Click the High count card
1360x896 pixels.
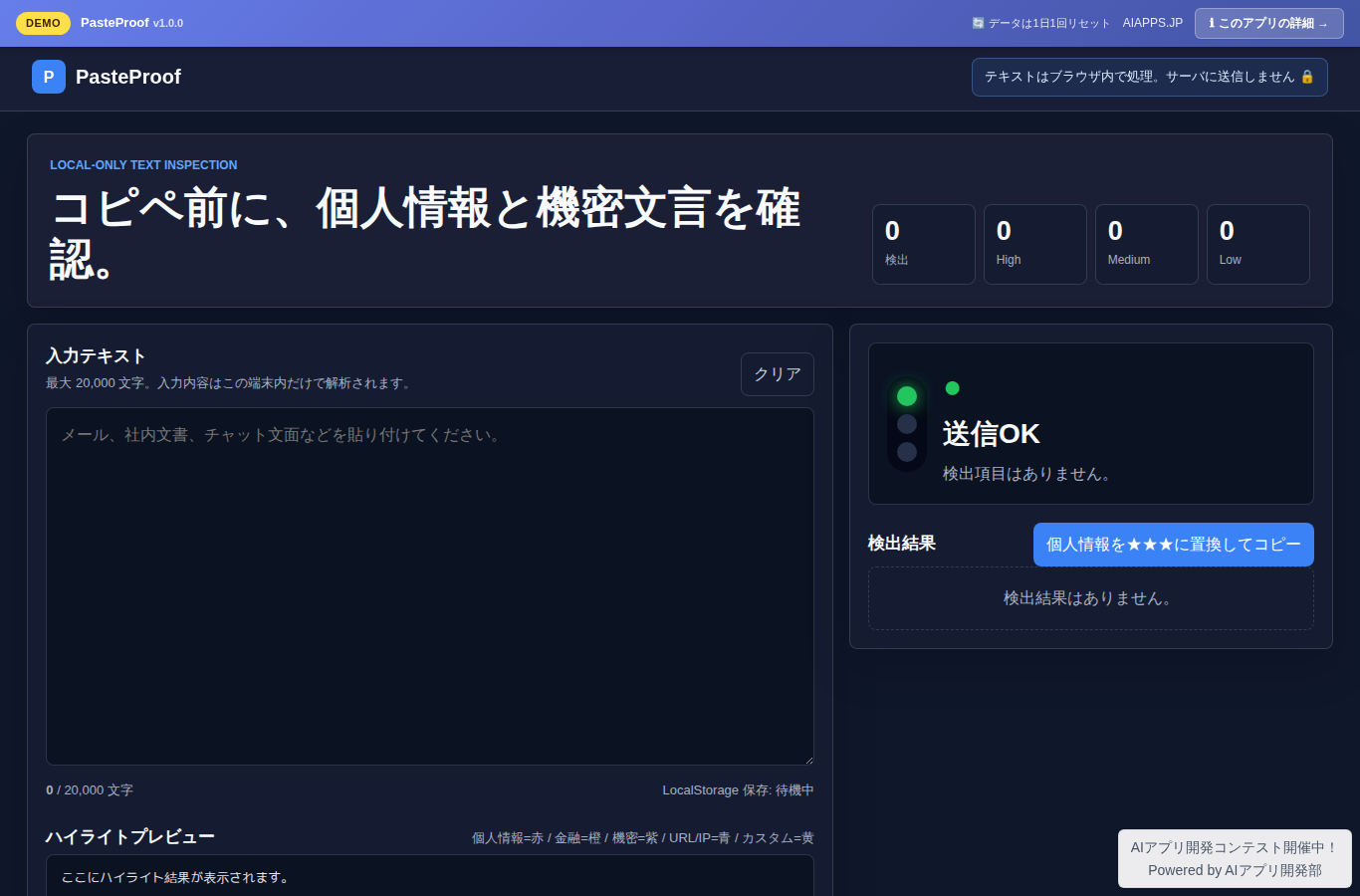pos(1035,244)
